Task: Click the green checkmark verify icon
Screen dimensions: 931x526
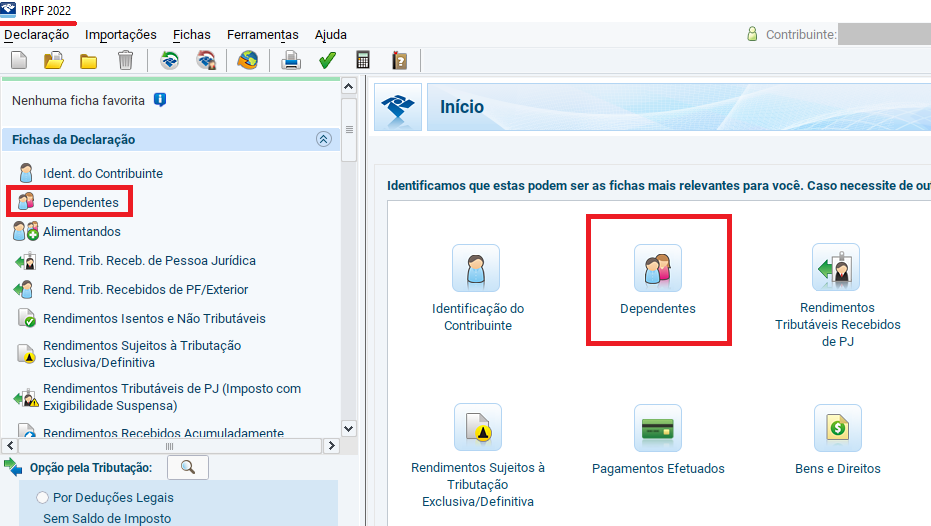Action: [x=327, y=61]
